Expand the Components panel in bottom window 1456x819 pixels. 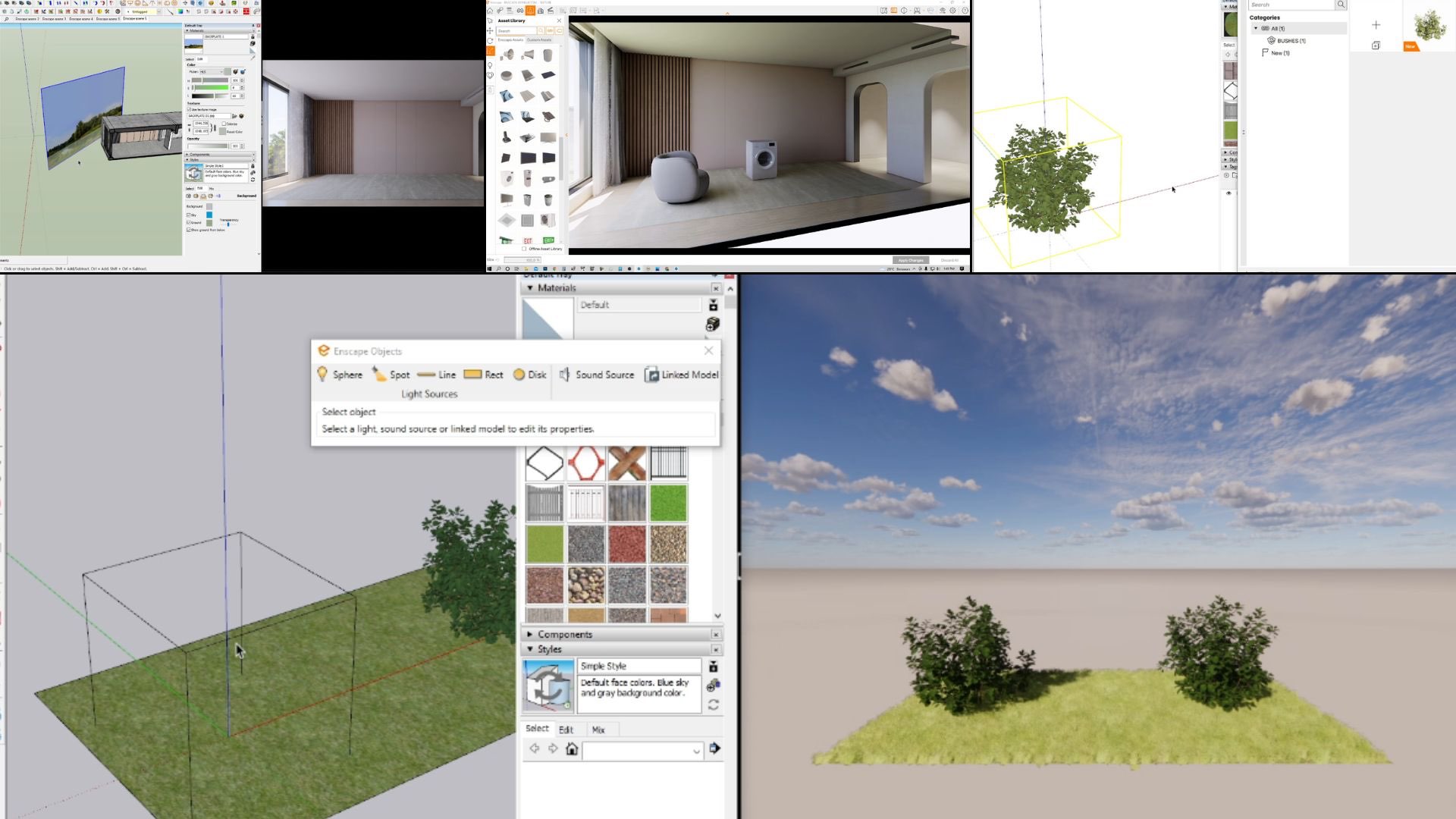click(x=530, y=634)
